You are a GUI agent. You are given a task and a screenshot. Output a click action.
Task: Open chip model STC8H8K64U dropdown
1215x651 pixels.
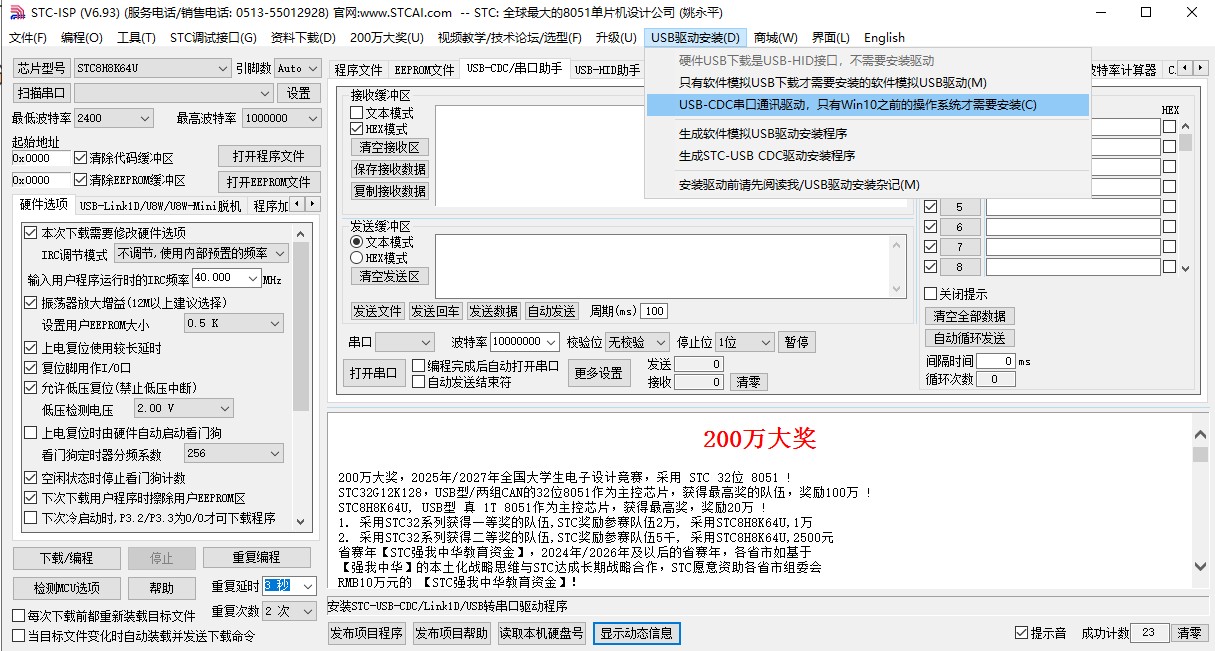(x=153, y=68)
